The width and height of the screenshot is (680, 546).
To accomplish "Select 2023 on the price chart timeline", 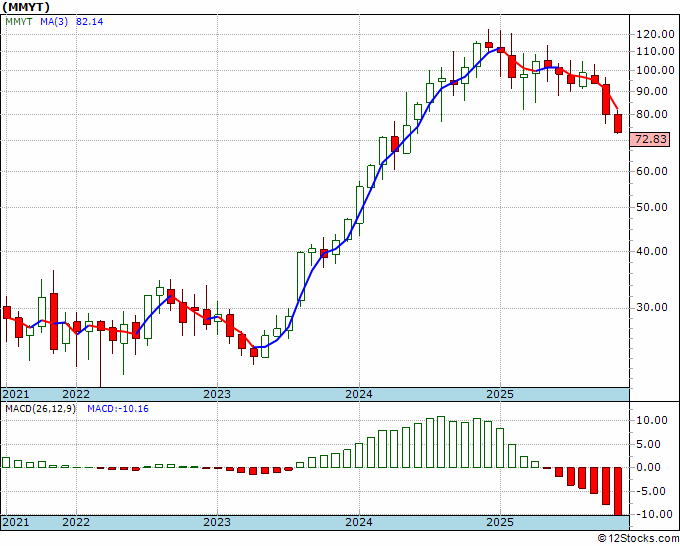I will 217,395.
